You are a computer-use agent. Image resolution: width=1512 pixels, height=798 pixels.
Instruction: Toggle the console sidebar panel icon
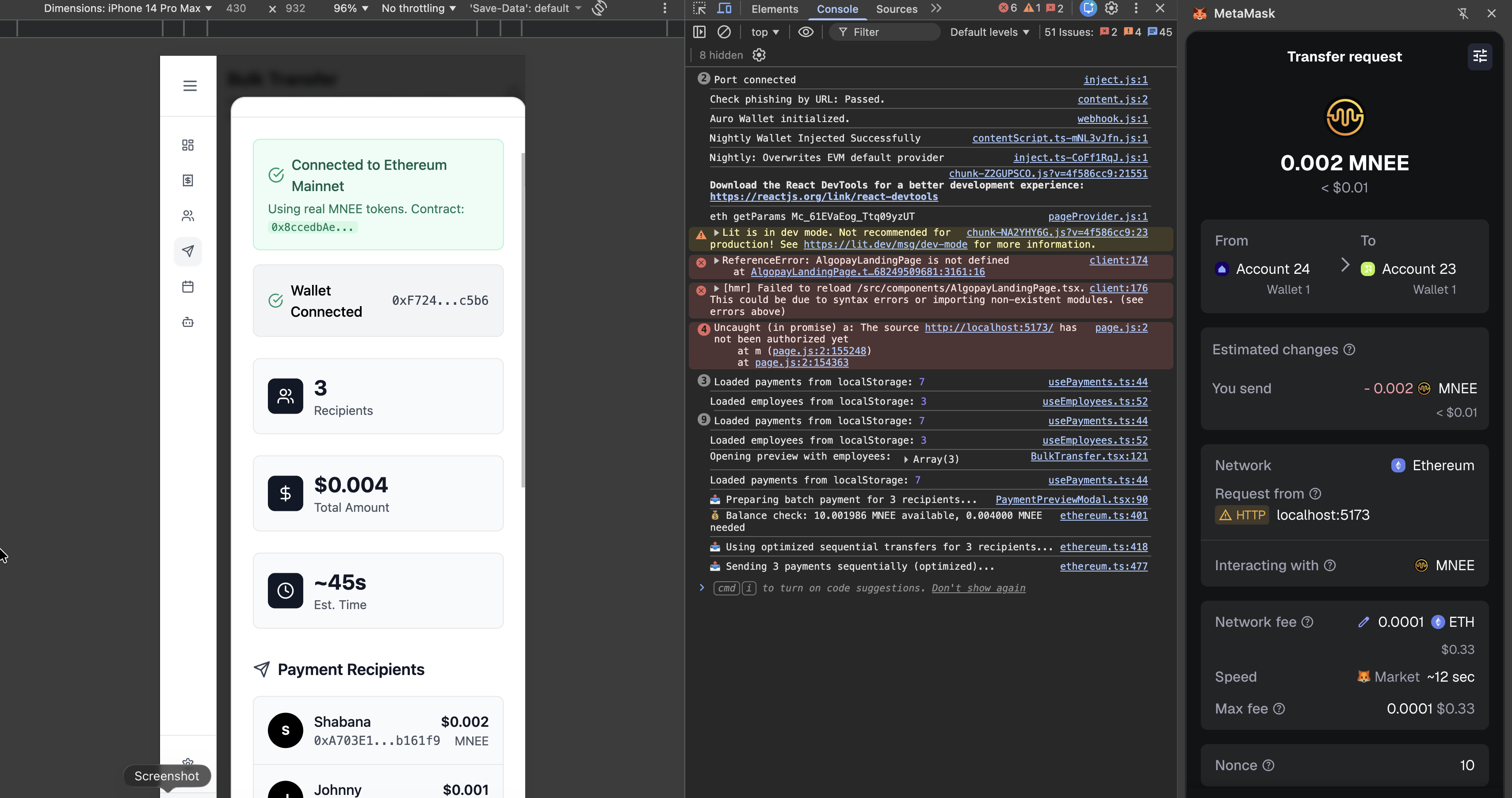pos(699,32)
